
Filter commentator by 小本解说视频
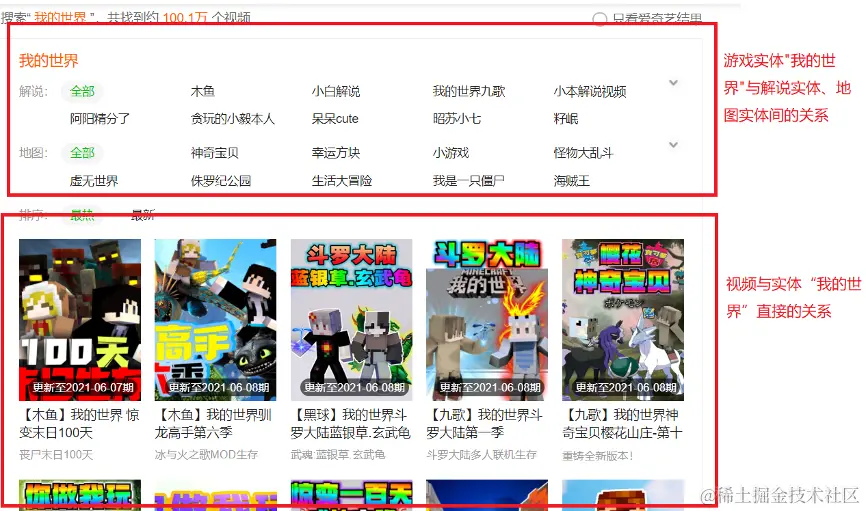coord(590,91)
